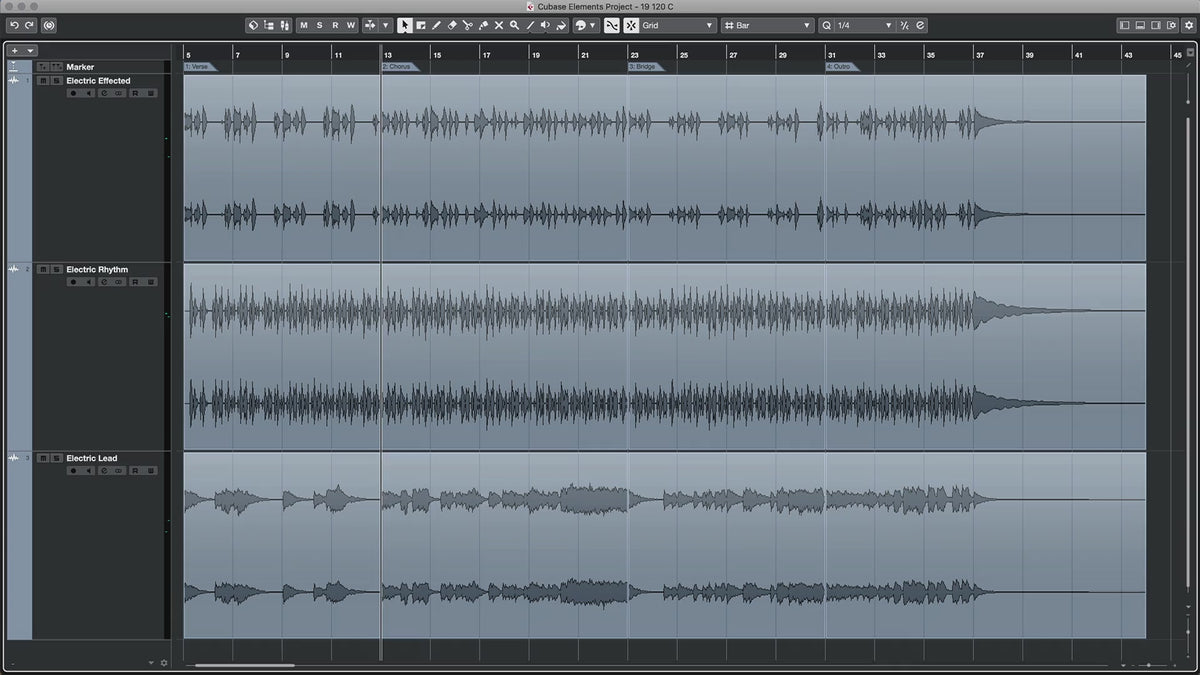Select the Electric Lead track name

(x=92, y=459)
